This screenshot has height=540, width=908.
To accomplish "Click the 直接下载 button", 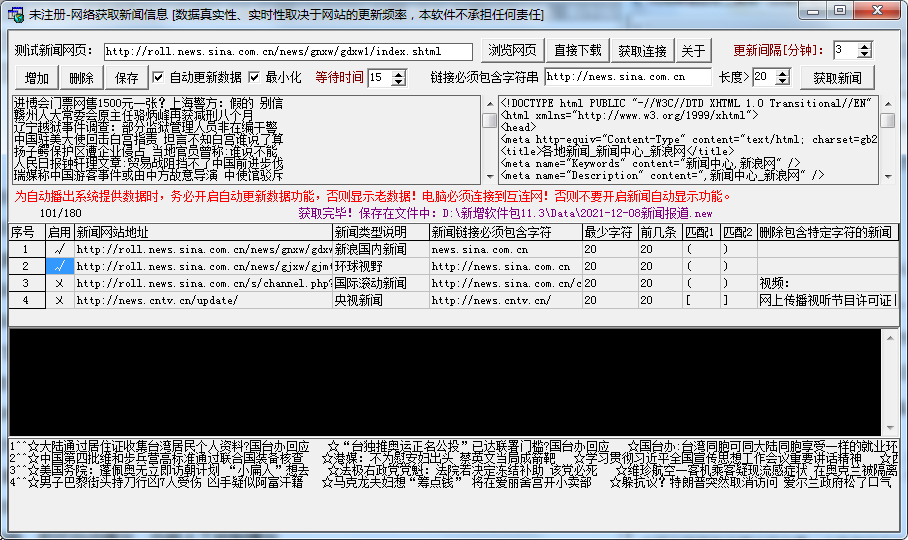I will point(577,50).
